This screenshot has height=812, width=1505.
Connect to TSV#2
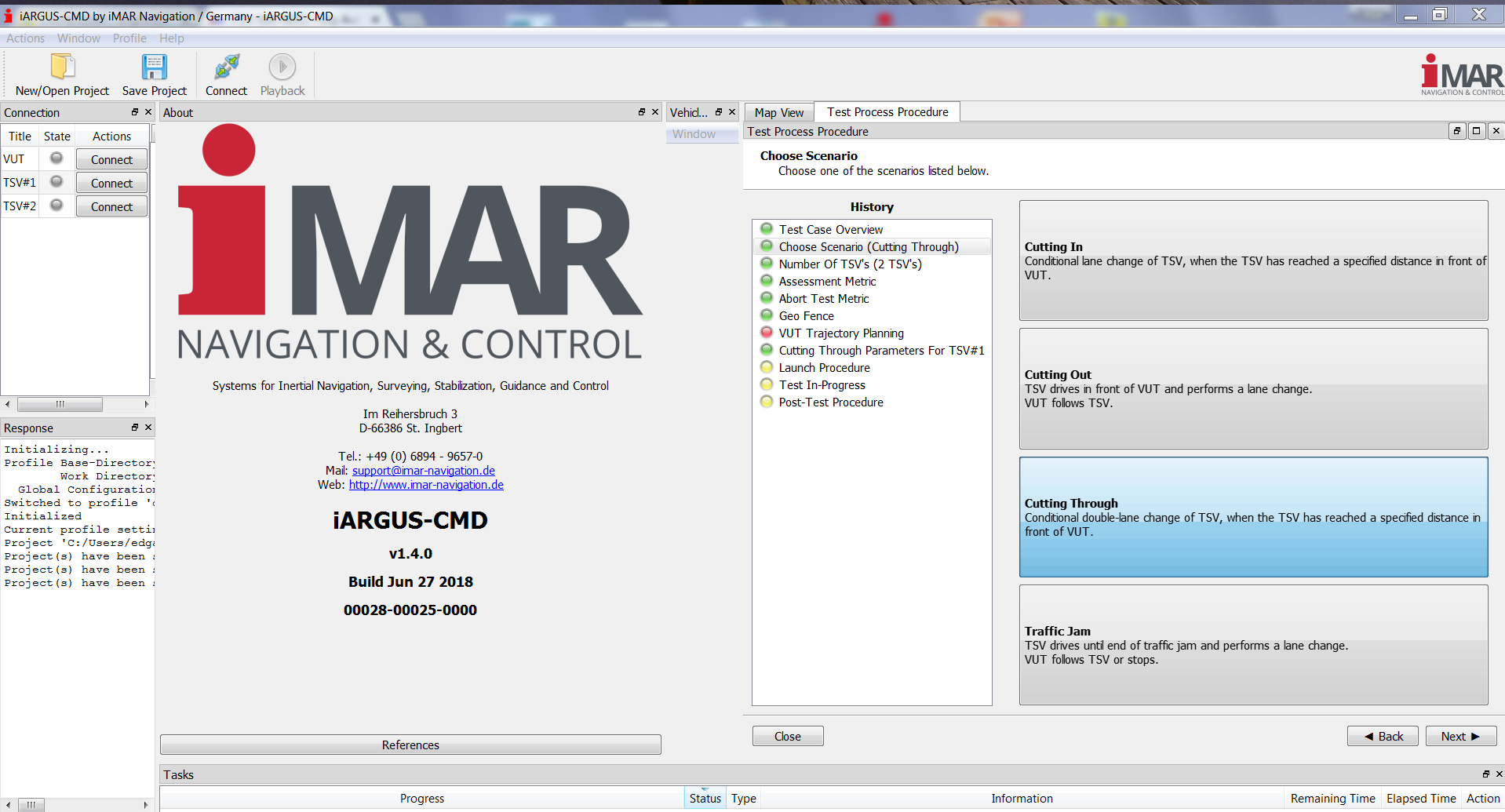coord(111,206)
